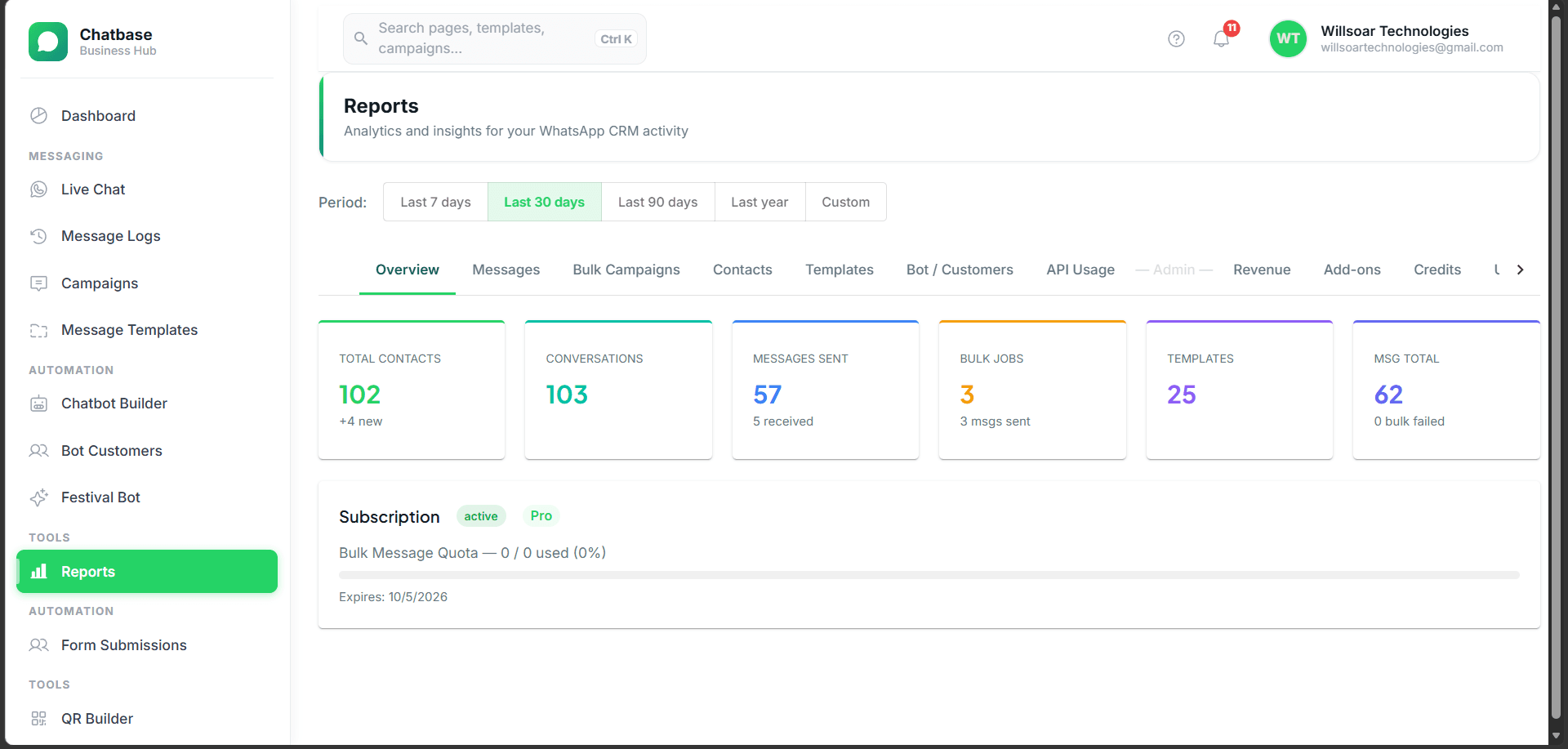
Task: Click the Total Contacts card
Action: pyautogui.click(x=412, y=390)
